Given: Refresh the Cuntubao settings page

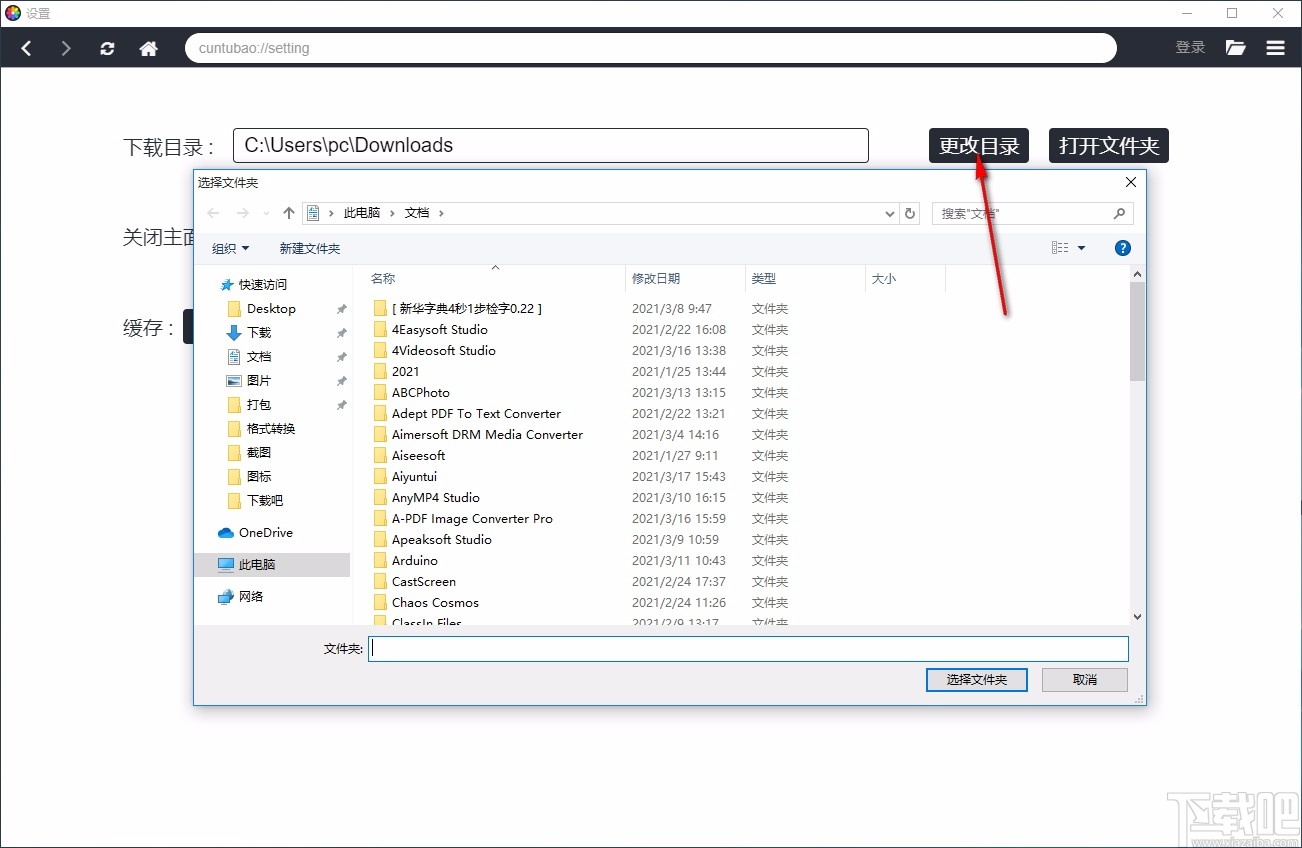Looking at the screenshot, I should tap(107, 48).
